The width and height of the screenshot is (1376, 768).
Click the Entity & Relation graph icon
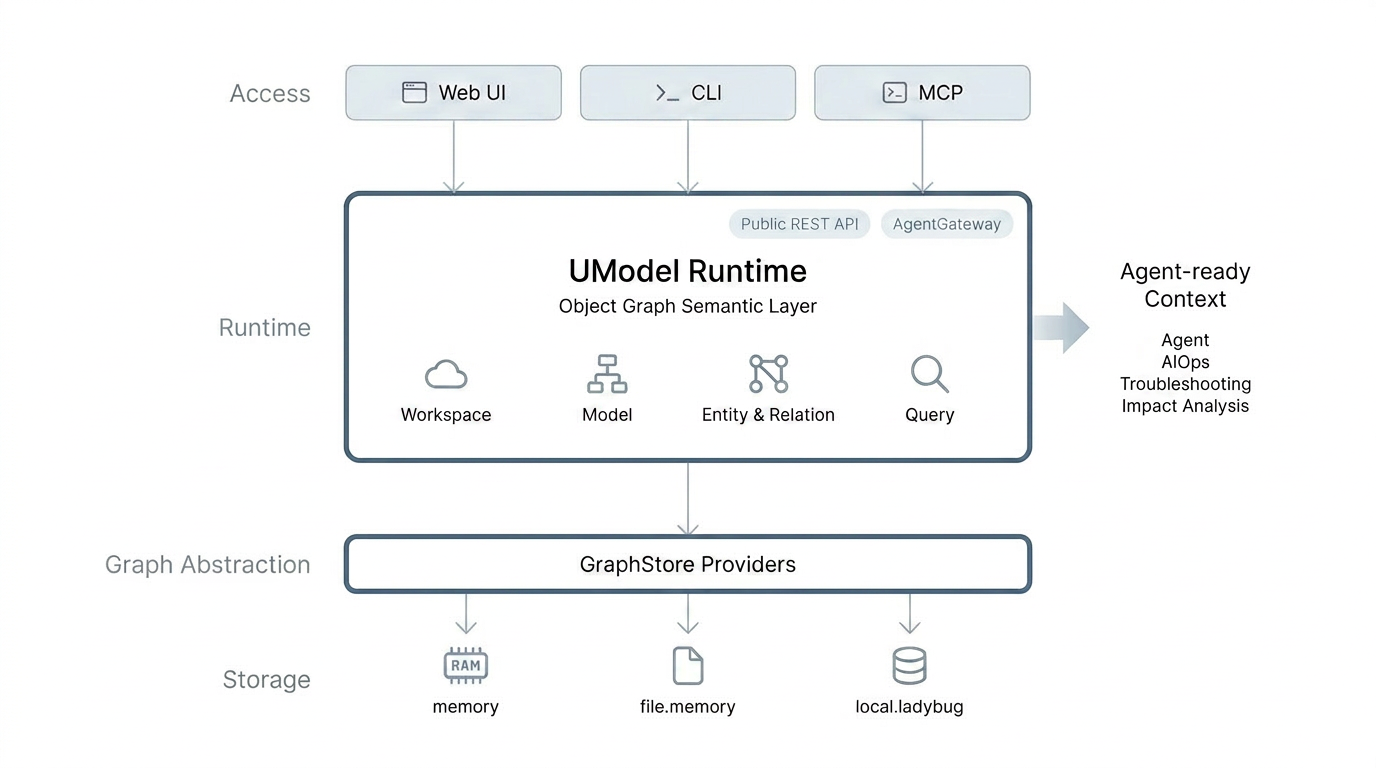(x=768, y=374)
